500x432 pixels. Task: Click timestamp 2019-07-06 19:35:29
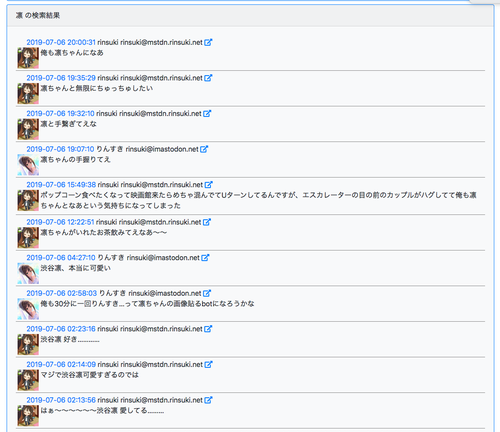tap(61, 78)
